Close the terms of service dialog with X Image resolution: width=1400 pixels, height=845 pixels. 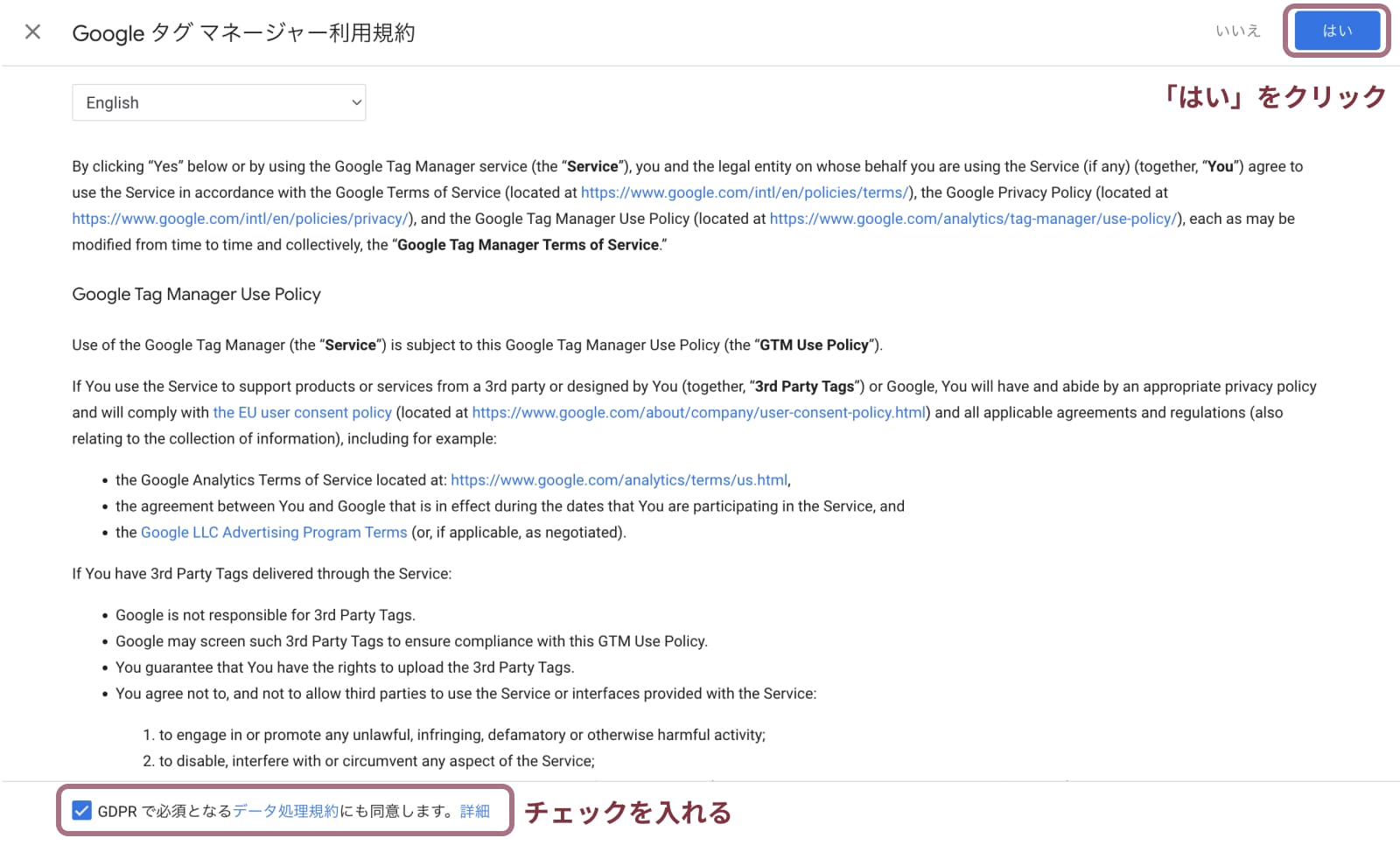32,32
